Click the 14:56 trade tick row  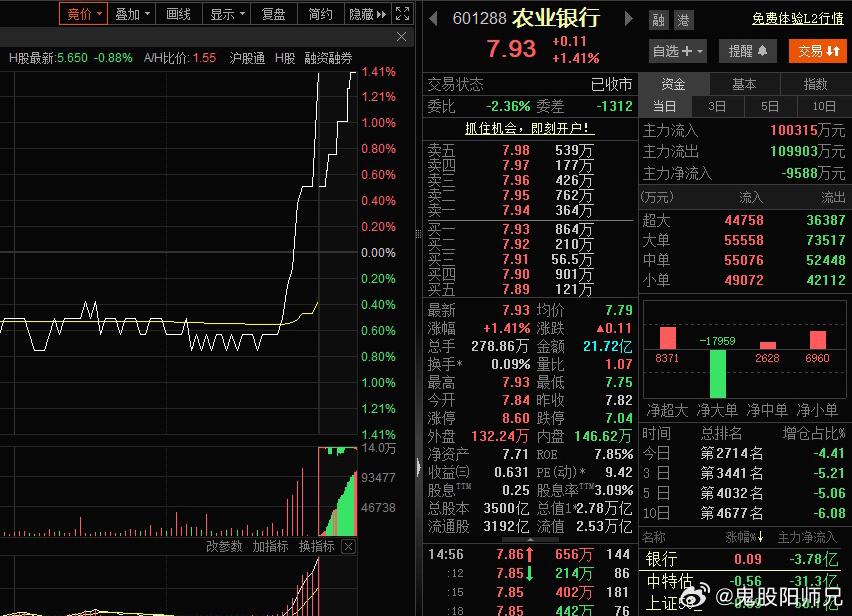click(530, 554)
